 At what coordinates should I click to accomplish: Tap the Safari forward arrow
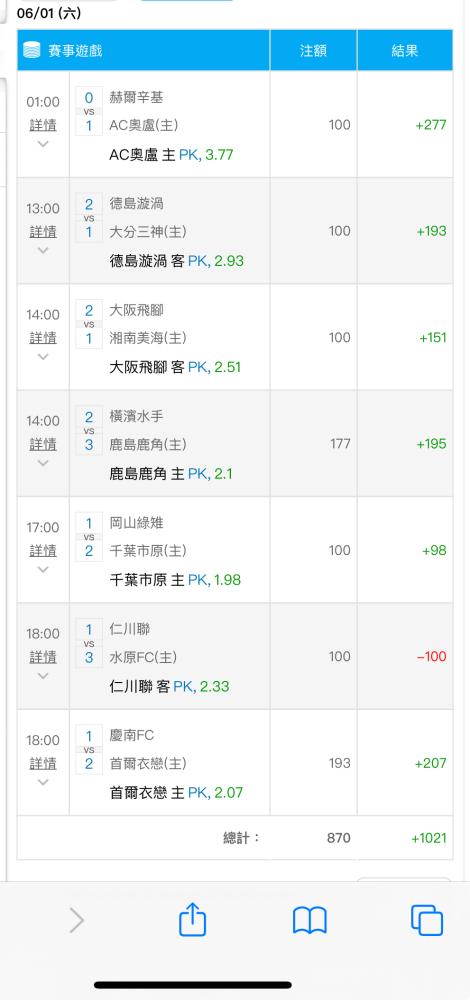[77, 921]
